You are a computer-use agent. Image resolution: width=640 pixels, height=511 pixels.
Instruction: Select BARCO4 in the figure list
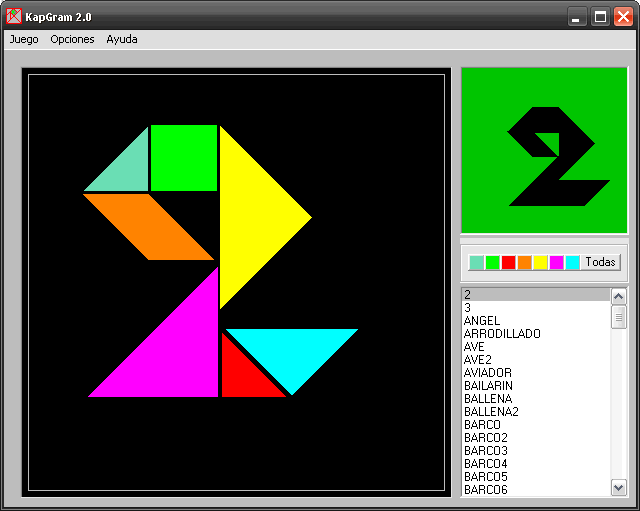coord(536,464)
